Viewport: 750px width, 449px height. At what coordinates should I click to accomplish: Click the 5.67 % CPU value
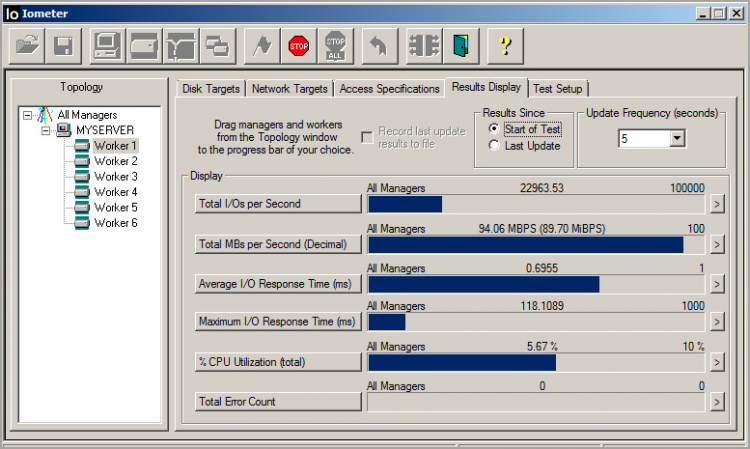point(542,346)
